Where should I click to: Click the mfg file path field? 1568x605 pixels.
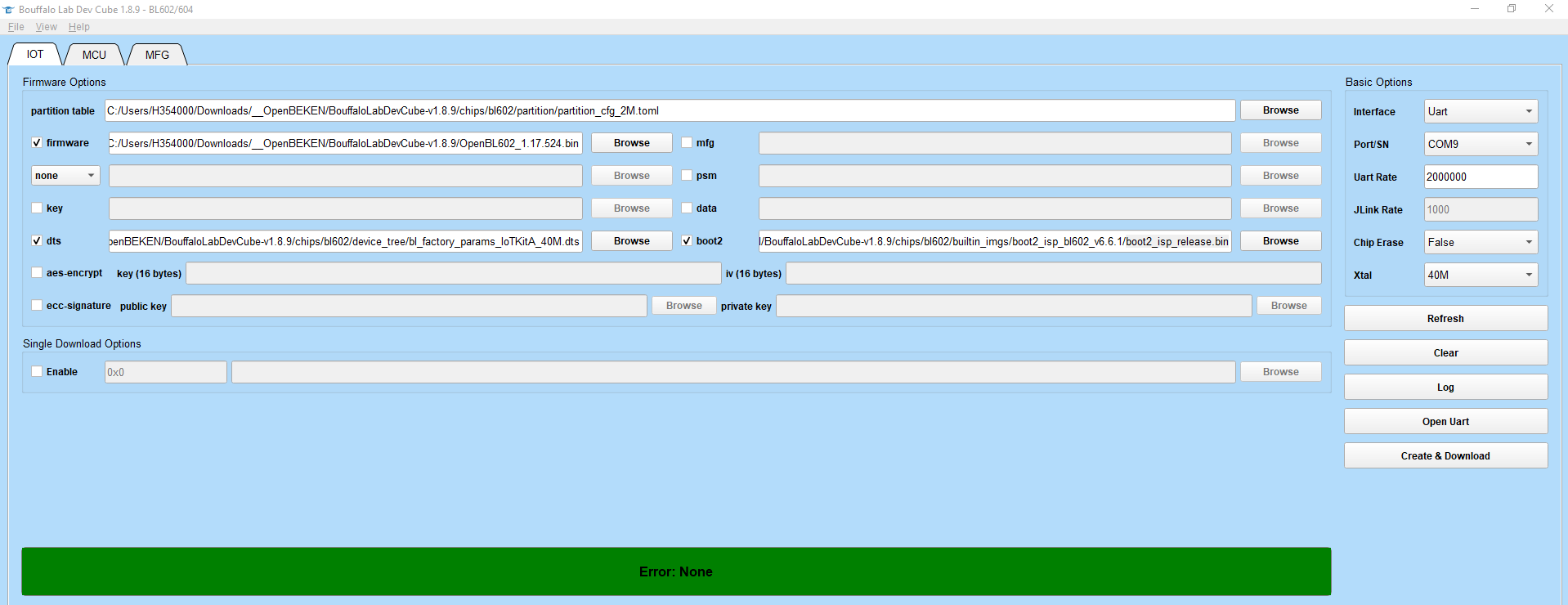pyautogui.click(x=995, y=143)
